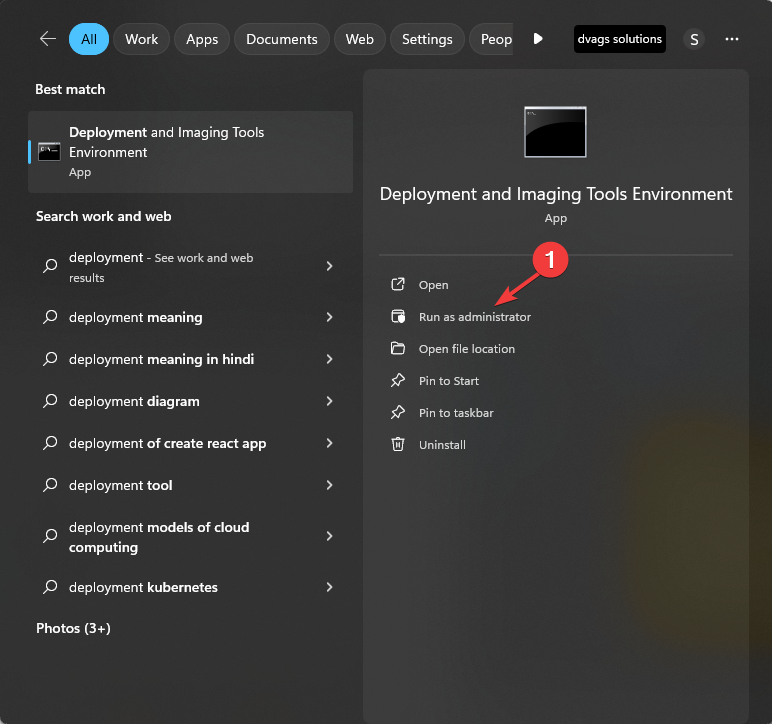
Task: Switch to the Documents filter tab
Action: pos(282,39)
